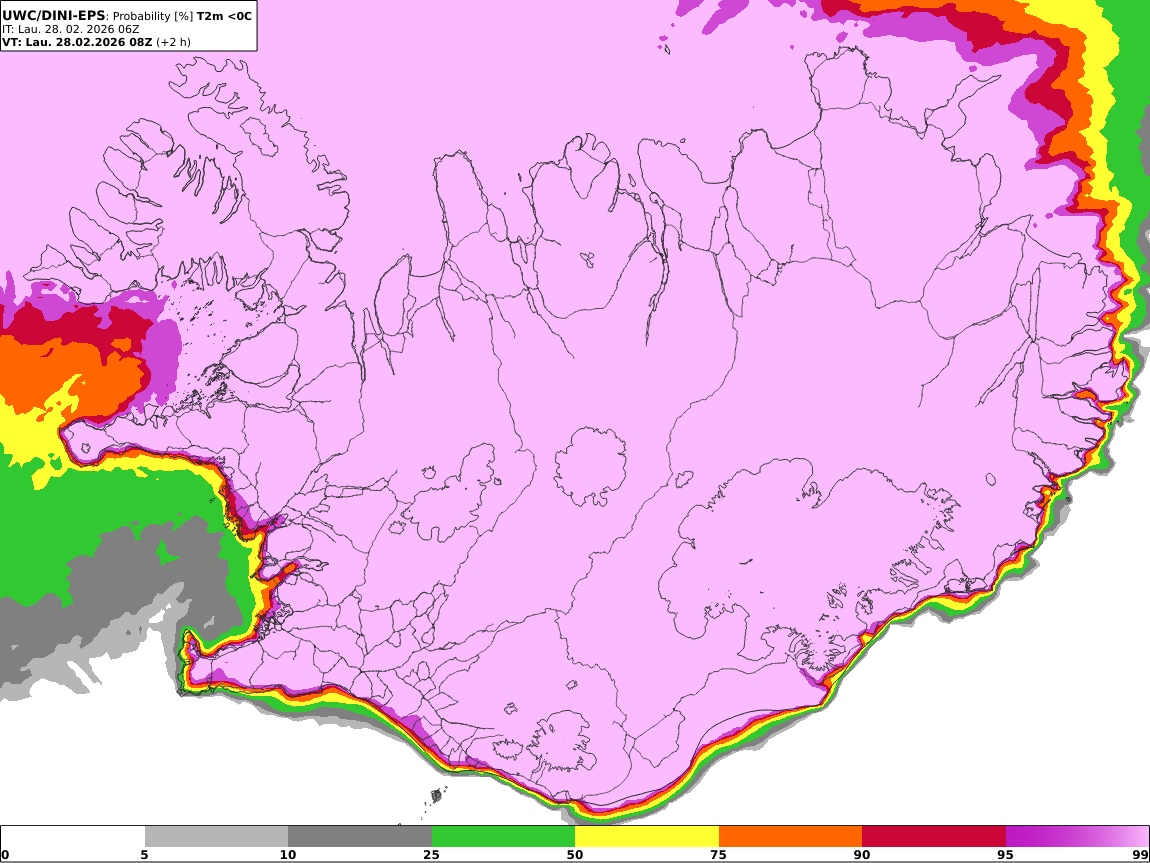Viewport: 1150px width, 863px height.
Task: Click the legend tick label '90'
Action: coord(862,854)
